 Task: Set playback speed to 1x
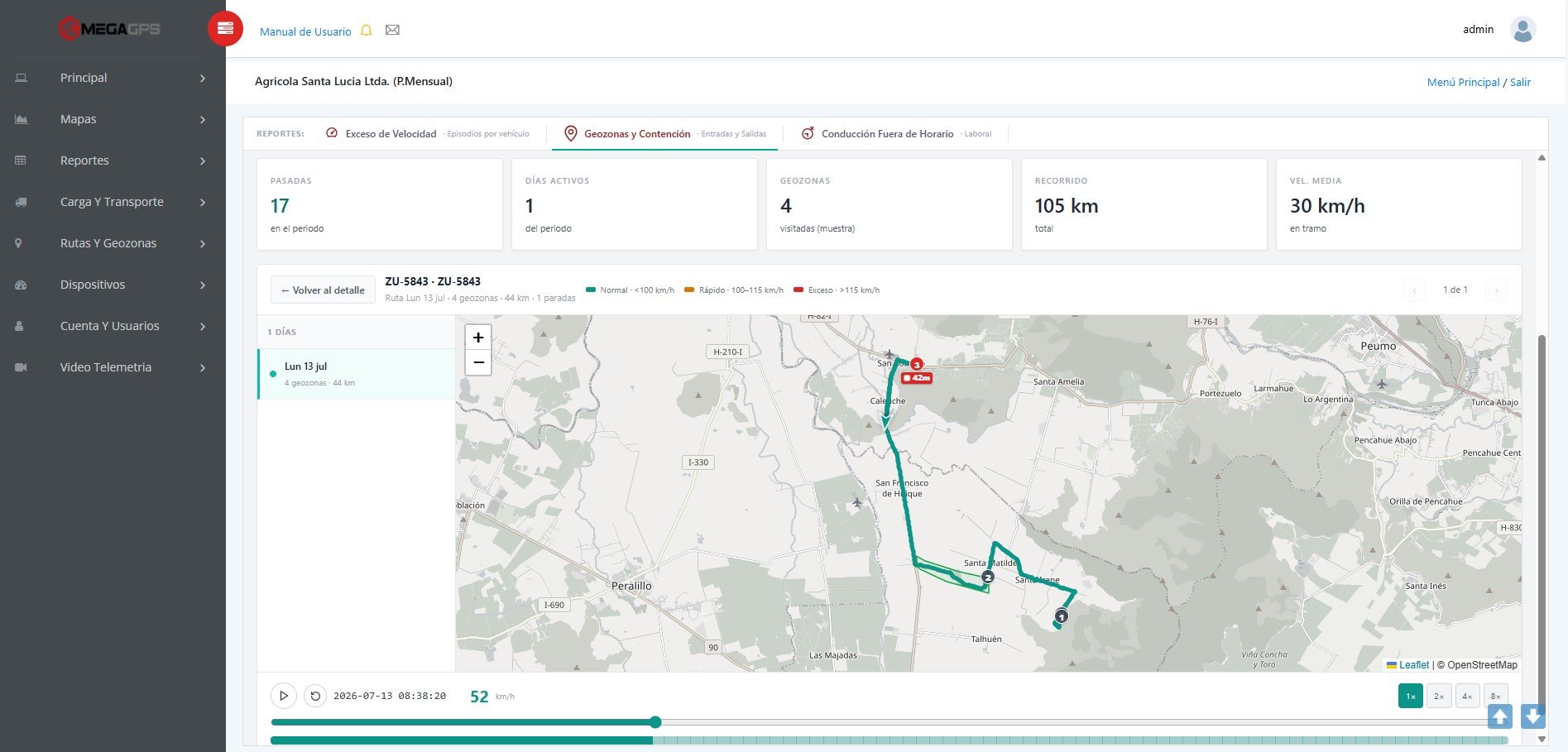coord(1411,696)
